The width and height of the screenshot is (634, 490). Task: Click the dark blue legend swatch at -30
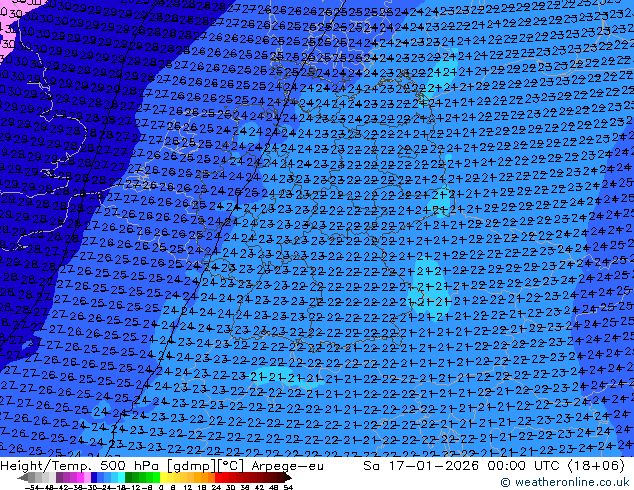pos(94,477)
